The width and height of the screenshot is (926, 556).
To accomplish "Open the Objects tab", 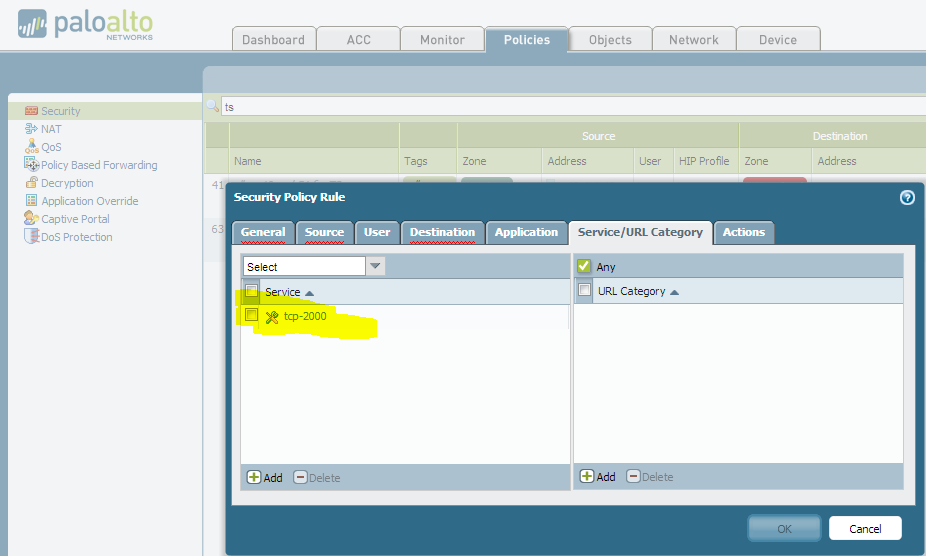I will click(610, 39).
